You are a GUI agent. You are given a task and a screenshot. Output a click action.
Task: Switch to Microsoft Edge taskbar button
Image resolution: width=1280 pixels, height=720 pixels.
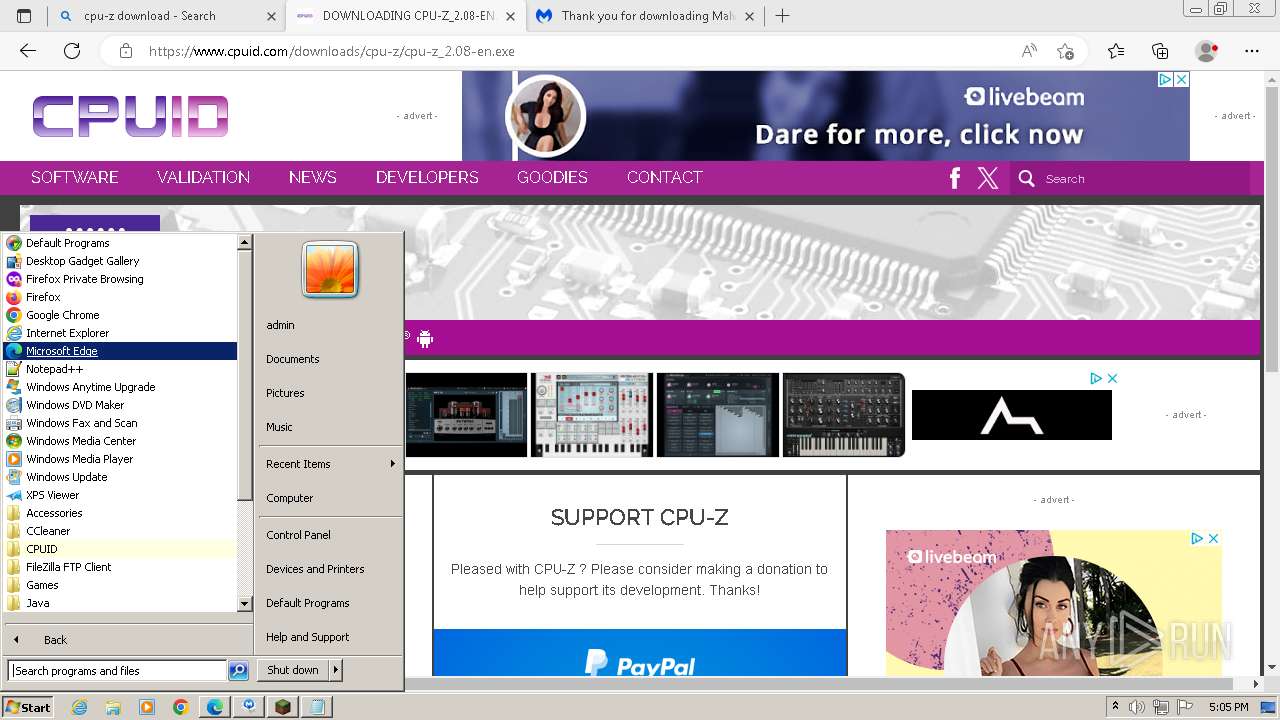(x=215, y=707)
